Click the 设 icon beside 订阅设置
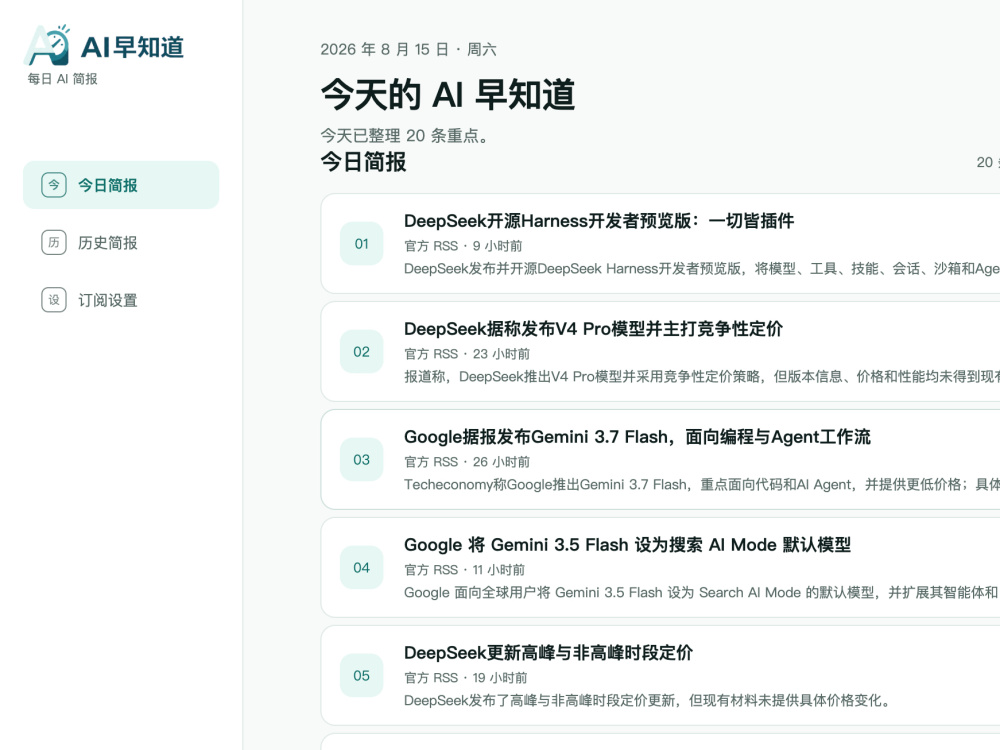Image resolution: width=1000 pixels, height=750 pixels. point(54,300)
